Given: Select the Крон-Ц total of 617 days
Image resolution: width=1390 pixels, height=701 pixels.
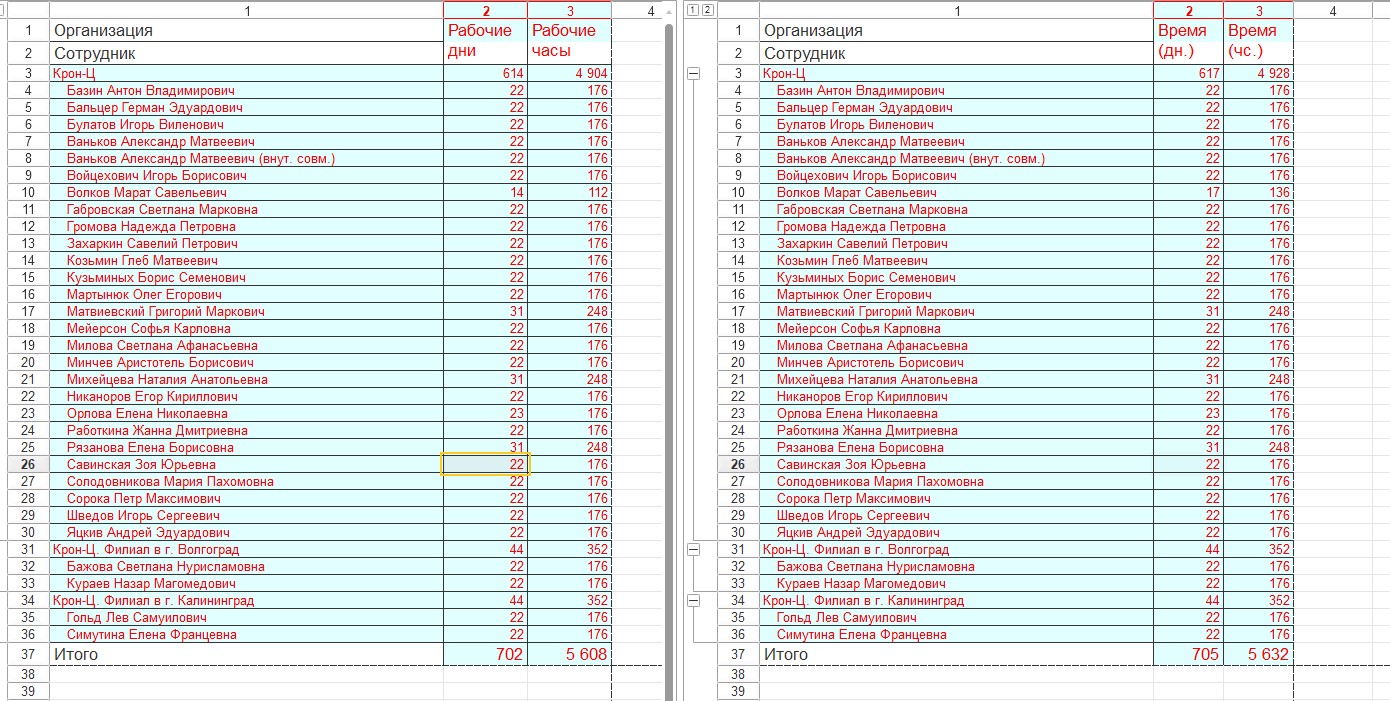Looking at the screenshot, I should click(x=1188, y=73).
